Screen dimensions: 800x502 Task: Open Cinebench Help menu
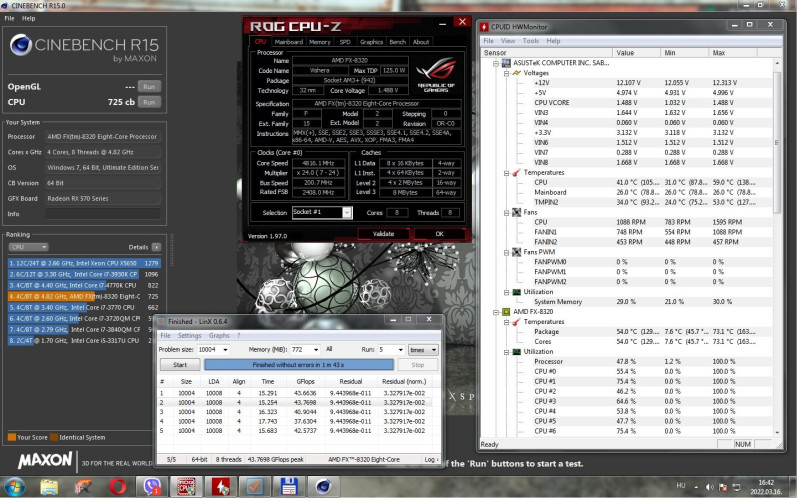[x=29, y=18]
